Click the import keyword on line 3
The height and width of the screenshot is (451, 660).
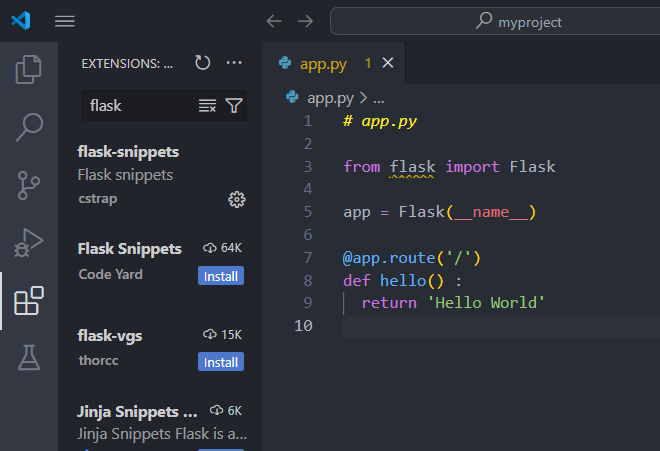[472, 167]
